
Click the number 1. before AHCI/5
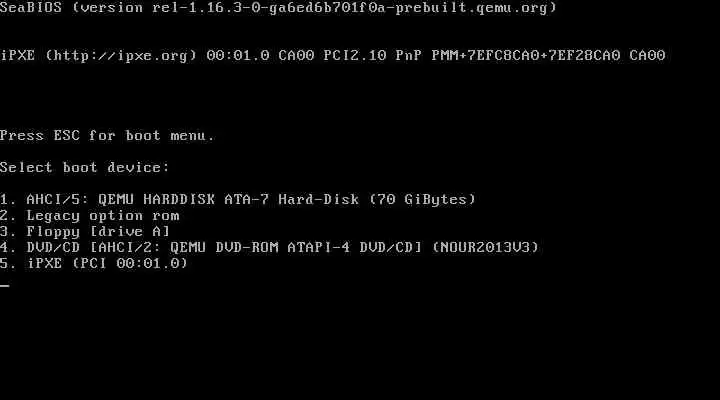(x=8, y=199)
